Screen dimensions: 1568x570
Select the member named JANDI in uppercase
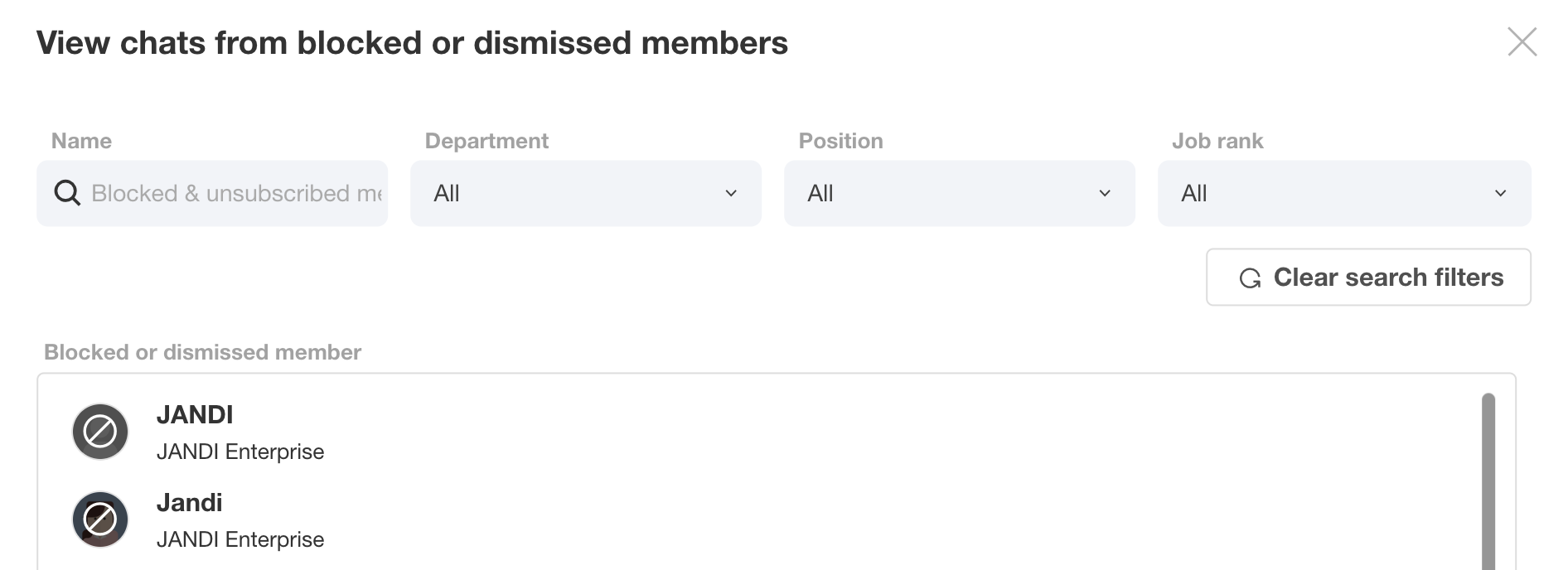pyautogui.click(x=195, y=414)
